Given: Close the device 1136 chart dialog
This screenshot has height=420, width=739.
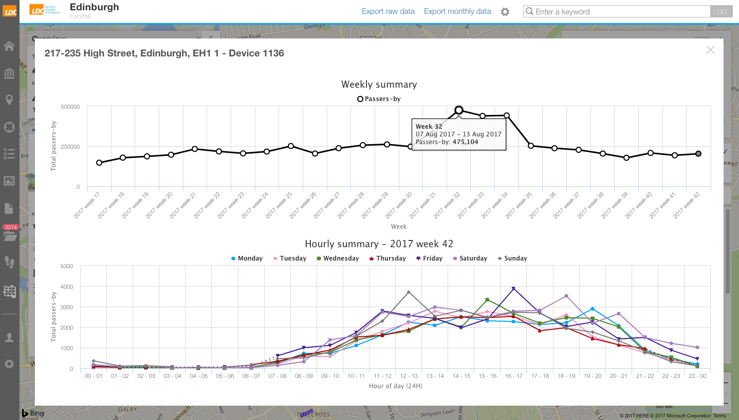Looking at the screenshot, I should (710, 50).
